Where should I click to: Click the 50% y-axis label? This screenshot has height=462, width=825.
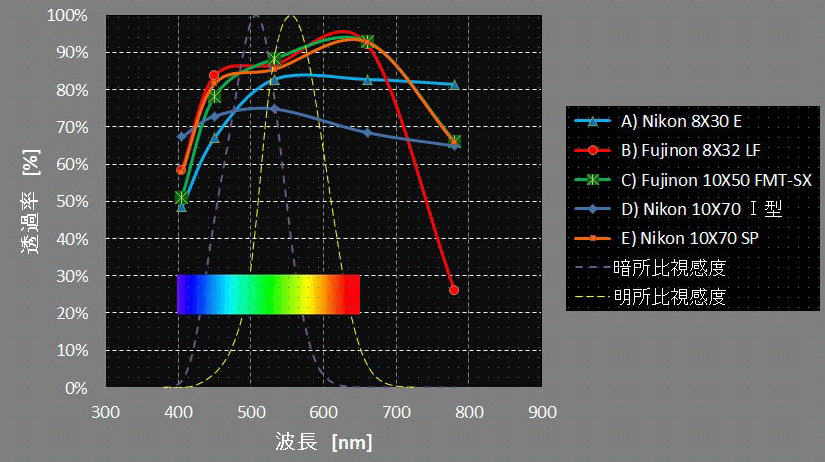click(72, 202)
